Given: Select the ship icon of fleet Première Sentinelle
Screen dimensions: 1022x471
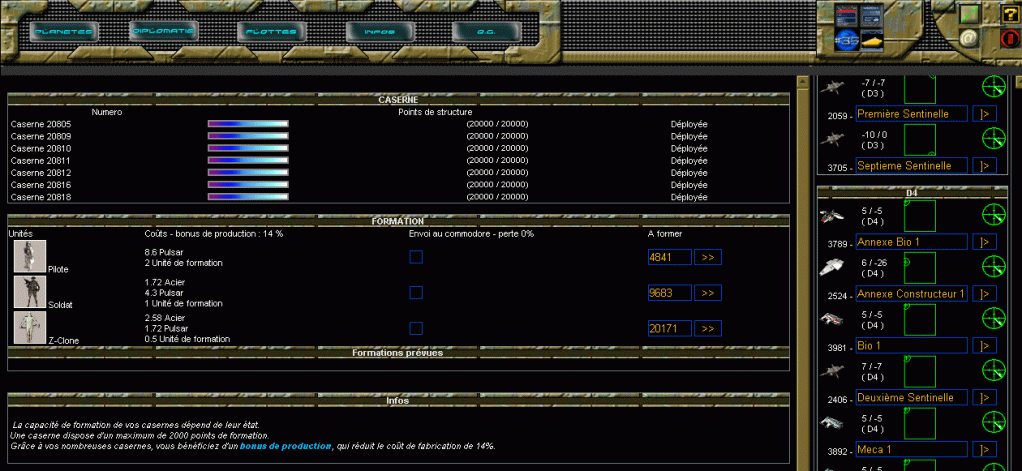Looking at the screenshot, I should pyautogui.click(x=831, y=85).
